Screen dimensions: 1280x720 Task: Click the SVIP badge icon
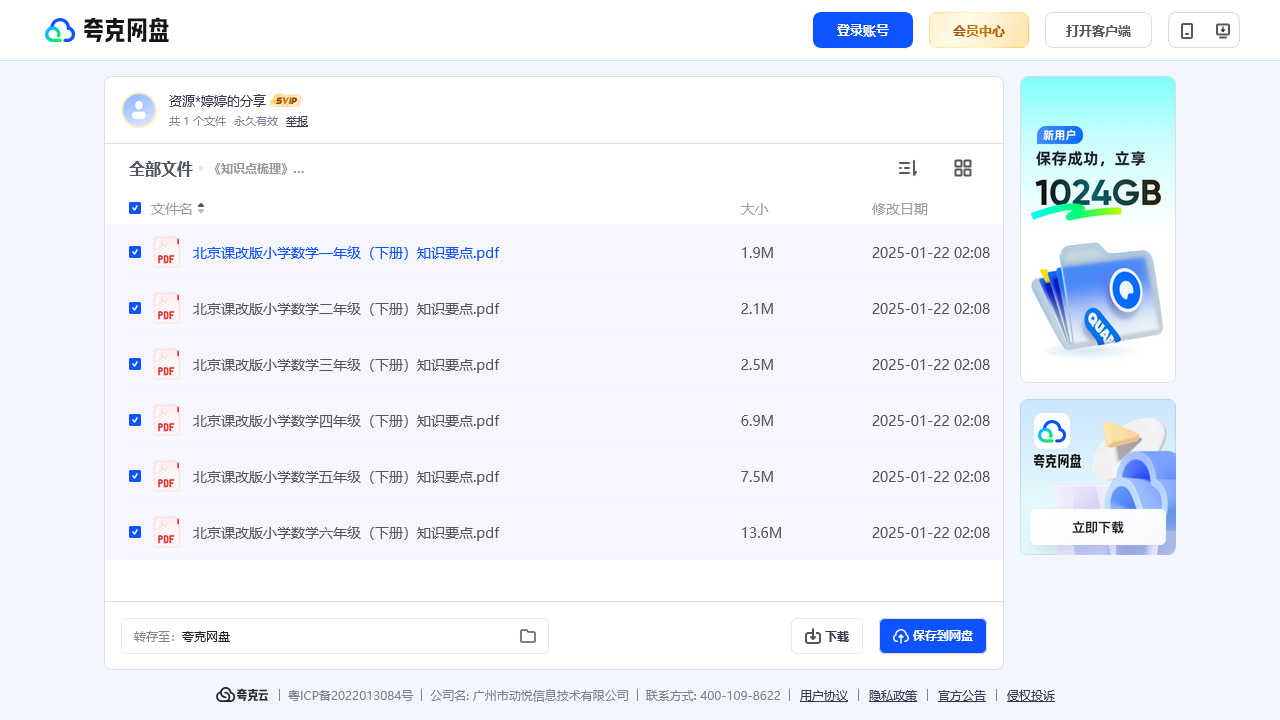286,101
